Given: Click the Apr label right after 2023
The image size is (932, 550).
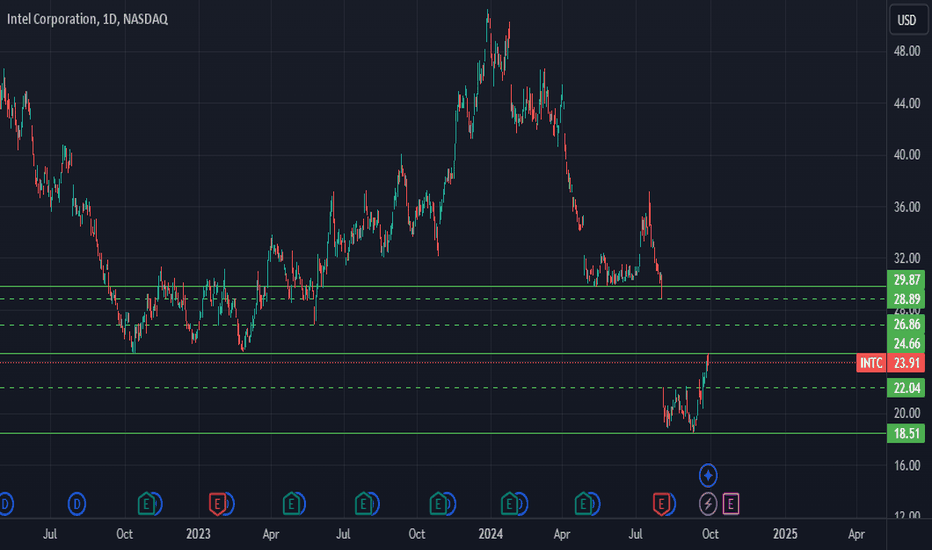Looking at the screenshot, I should click(270, 534).
